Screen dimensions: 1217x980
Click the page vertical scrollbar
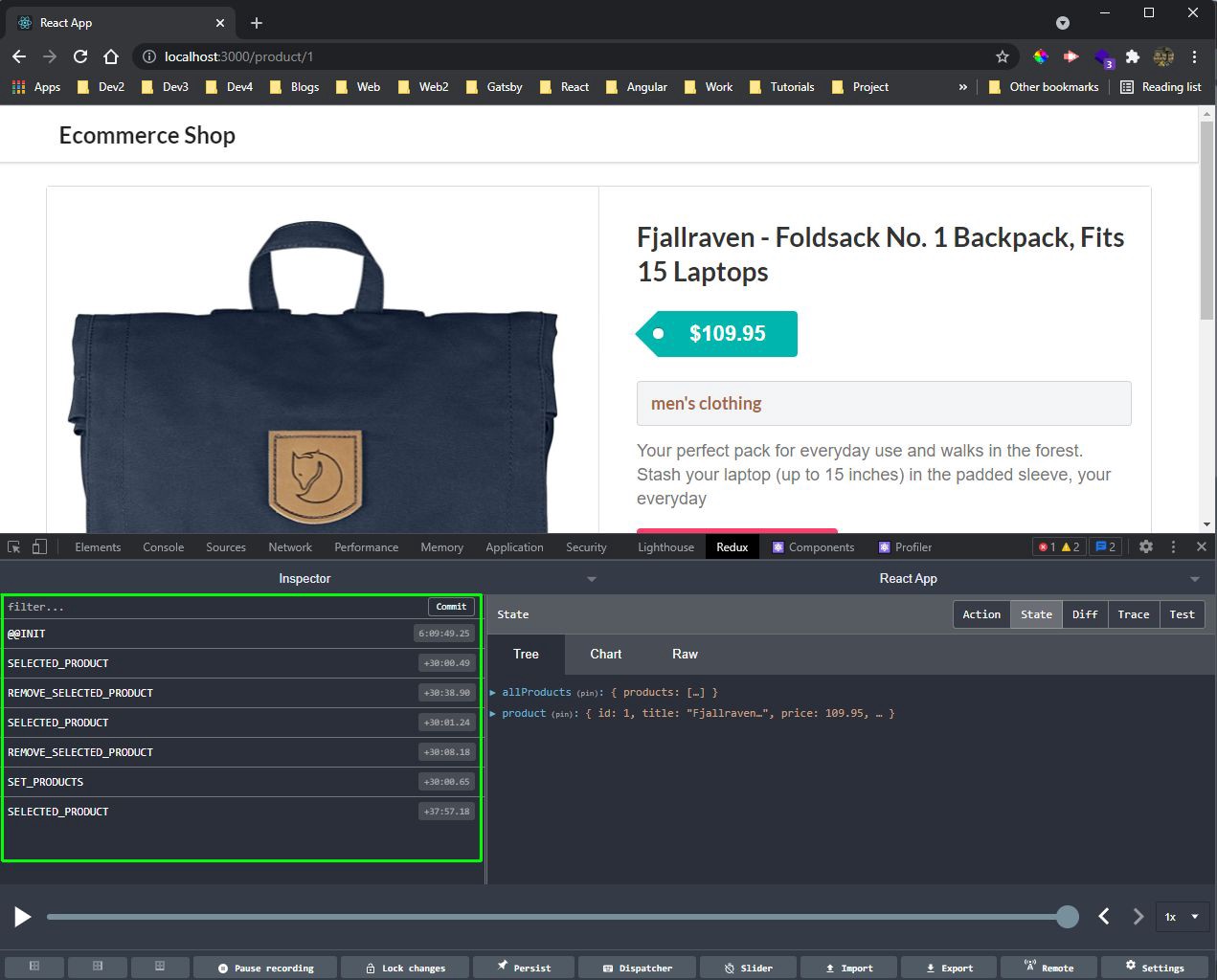1206,220
